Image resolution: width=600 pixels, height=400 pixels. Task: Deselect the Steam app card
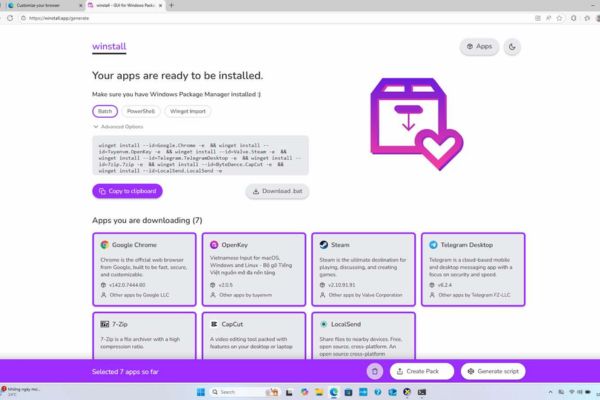(363, 269)
